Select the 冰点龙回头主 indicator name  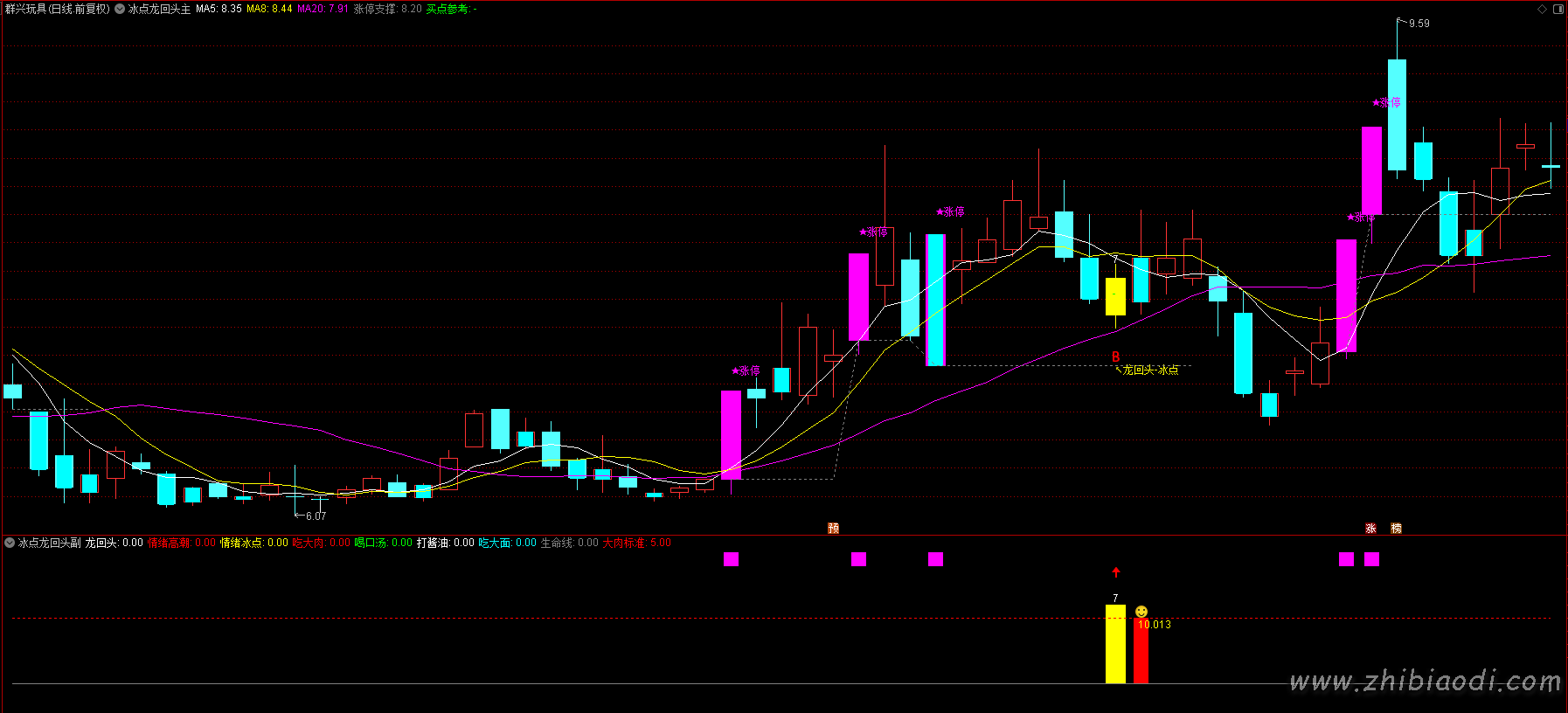[159, 9]
